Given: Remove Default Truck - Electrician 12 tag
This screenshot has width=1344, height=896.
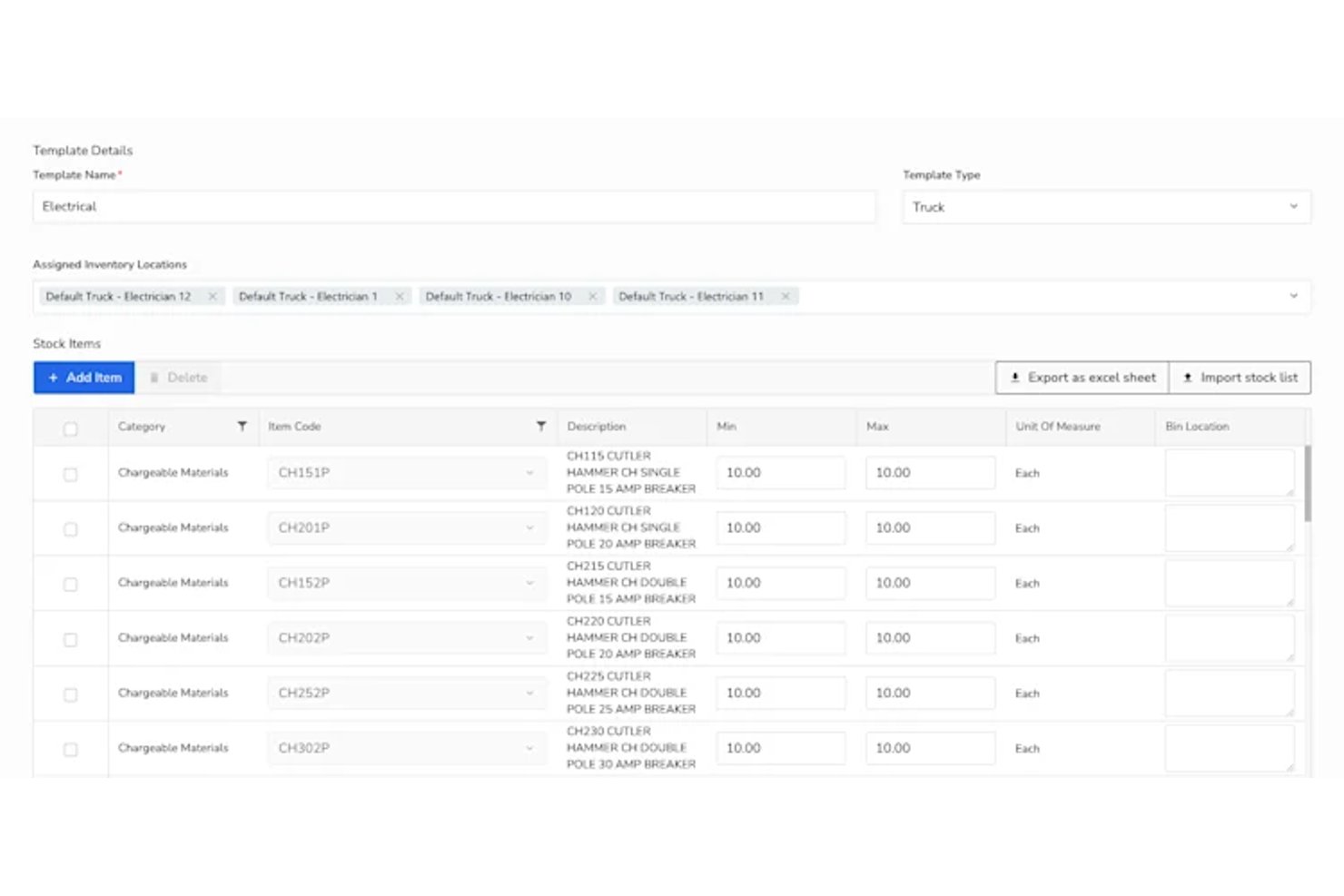Looking at the screenshot, I should [212, 296].
